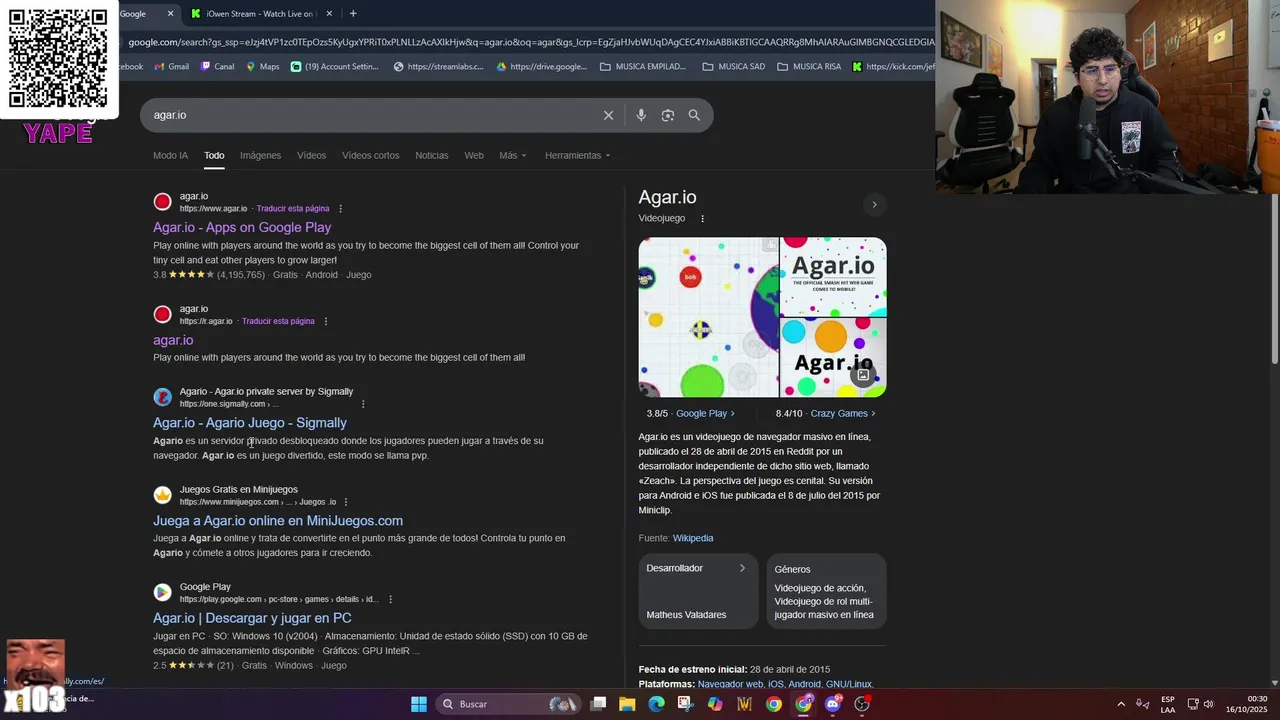Open Agar.io - Agario Juego - Sigmally
Viewport: 1280px width, 720px height.
pyautogui.click(x=250, y=423)
